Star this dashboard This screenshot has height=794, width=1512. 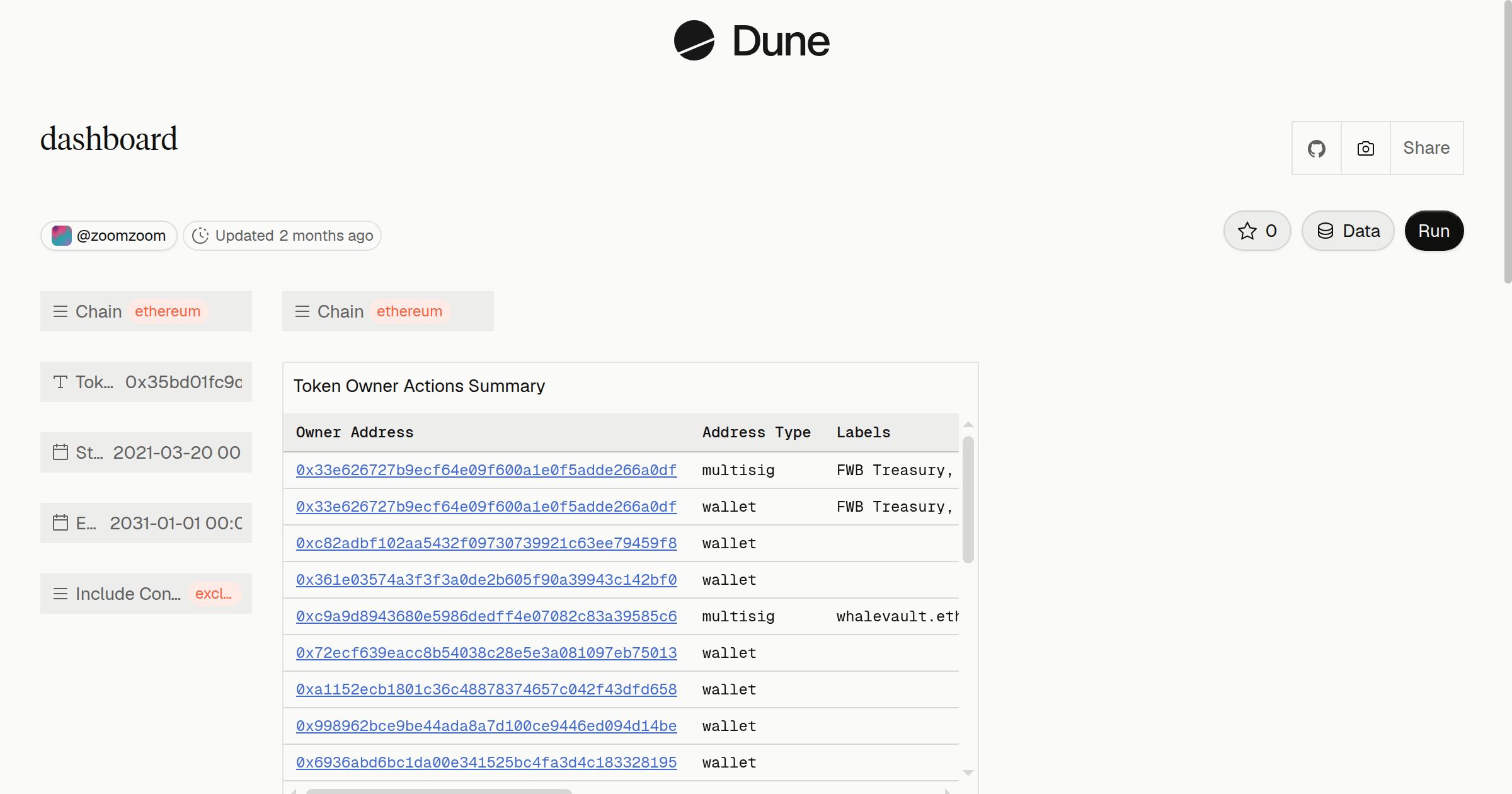point(1257,231)
